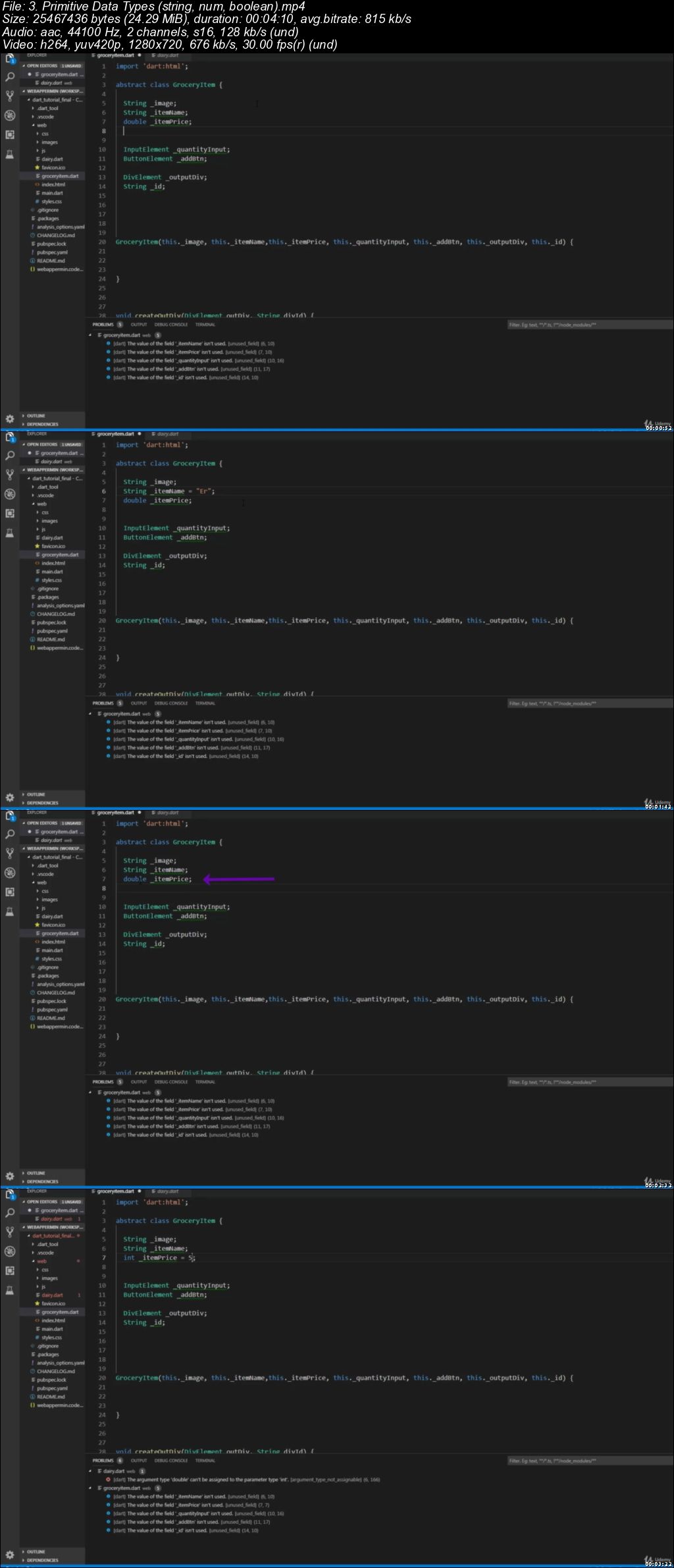Open the Debug icon in the 00:00:52 frame
Viewport: 674px width, 1568px height.
click(10, 115)
